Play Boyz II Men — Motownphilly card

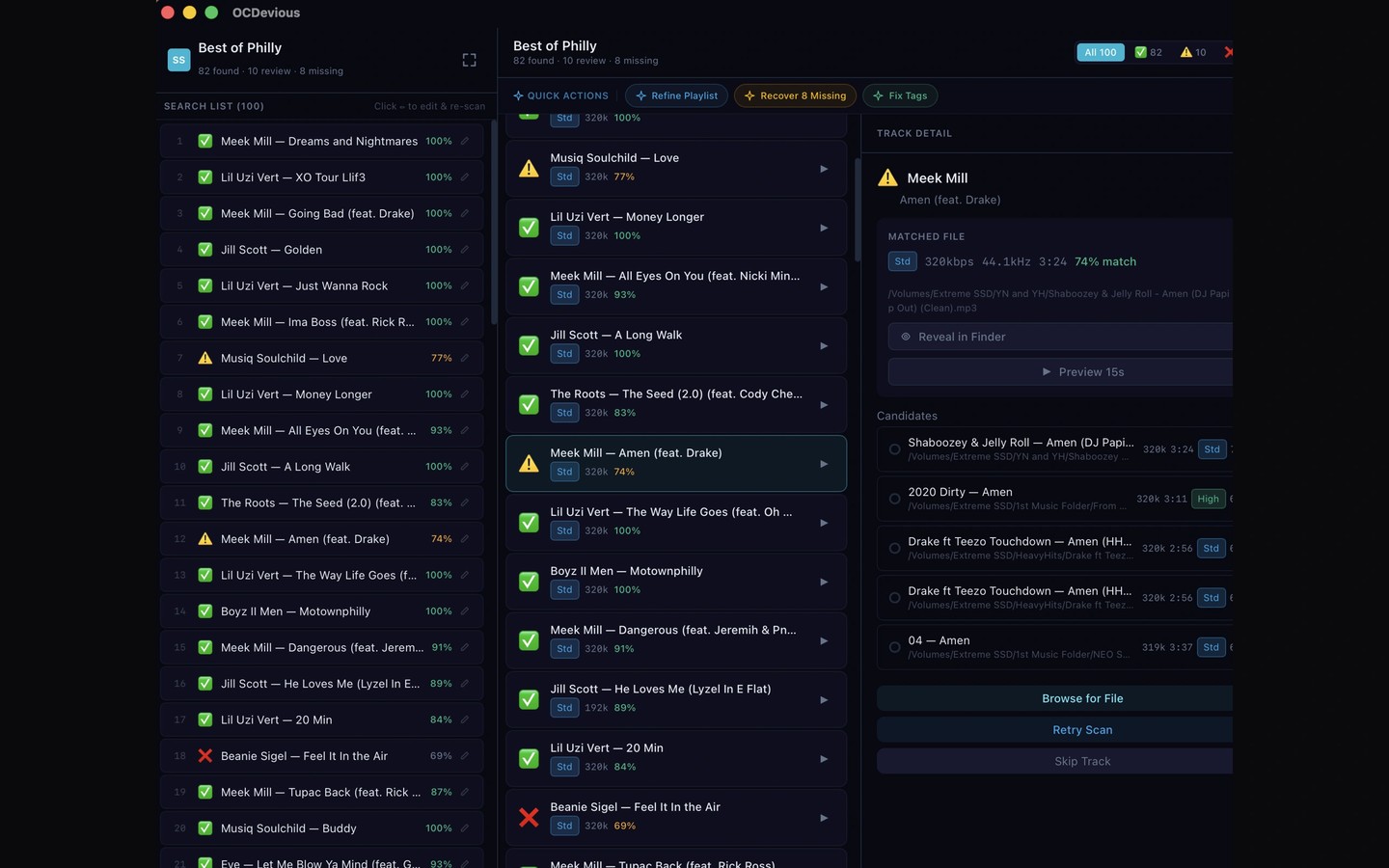coord(824,582)
